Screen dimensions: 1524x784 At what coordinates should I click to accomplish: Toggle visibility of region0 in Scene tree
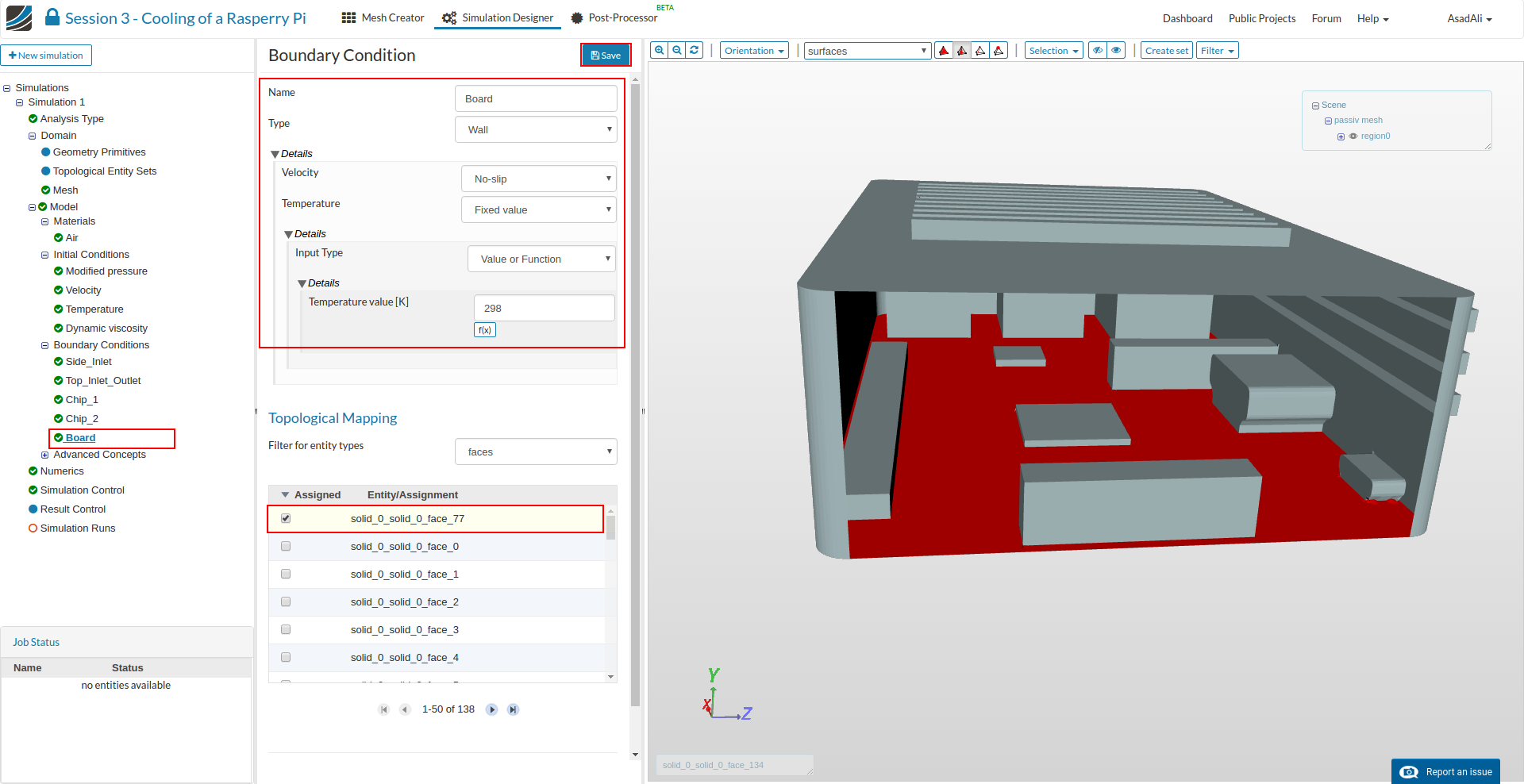[1353, 136]
